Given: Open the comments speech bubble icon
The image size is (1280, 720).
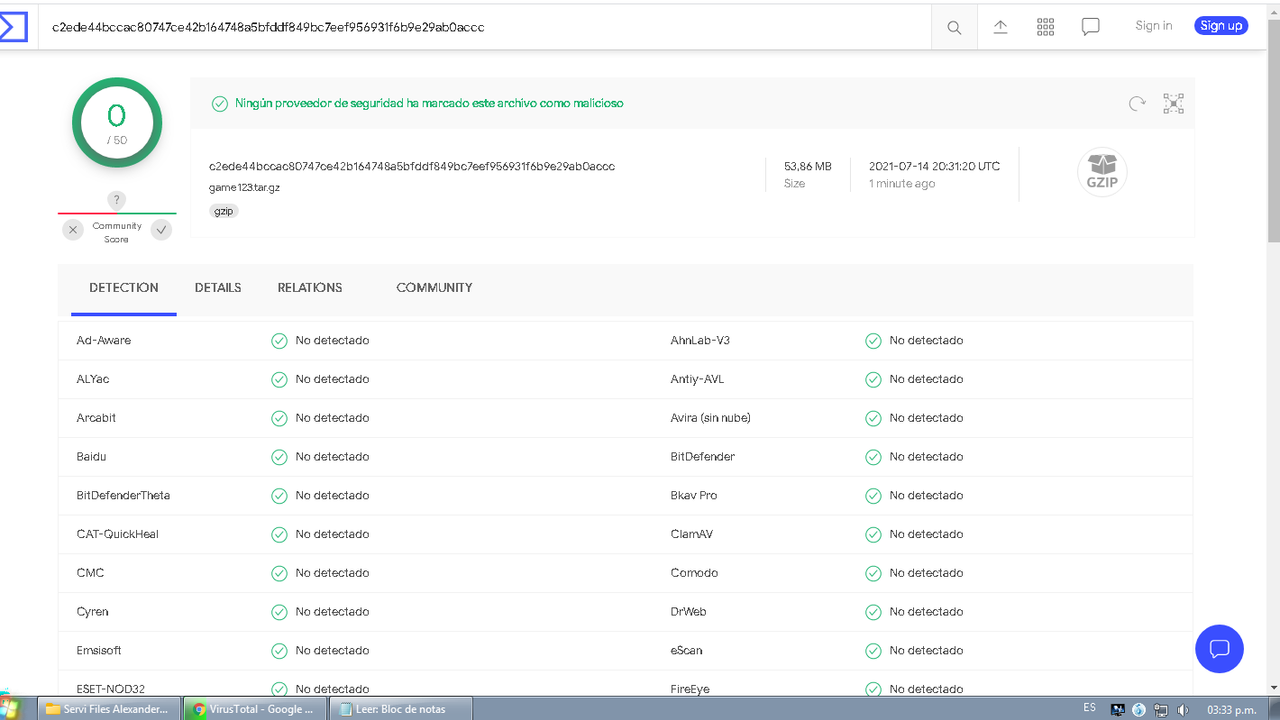Looking at the screenshot, I should point(1091,27).
